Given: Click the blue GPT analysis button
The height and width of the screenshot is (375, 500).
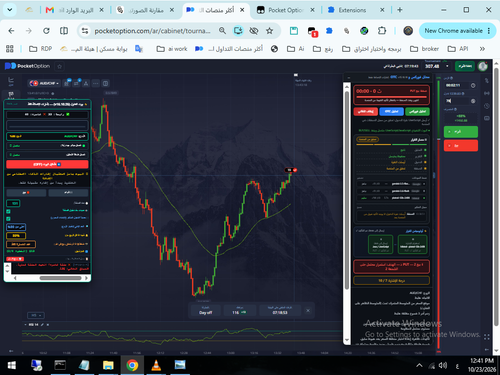Looking at the screenshot, I should coord(391,111).
